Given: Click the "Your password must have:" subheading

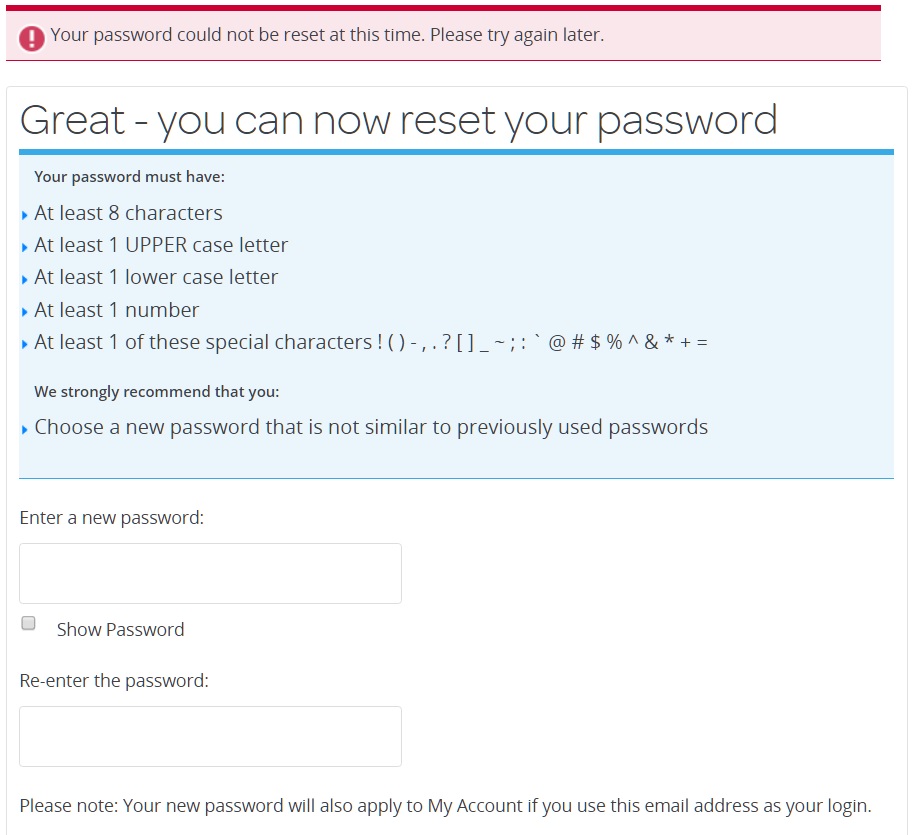Looking at the screenshot, I should click(x=130, y=177).
